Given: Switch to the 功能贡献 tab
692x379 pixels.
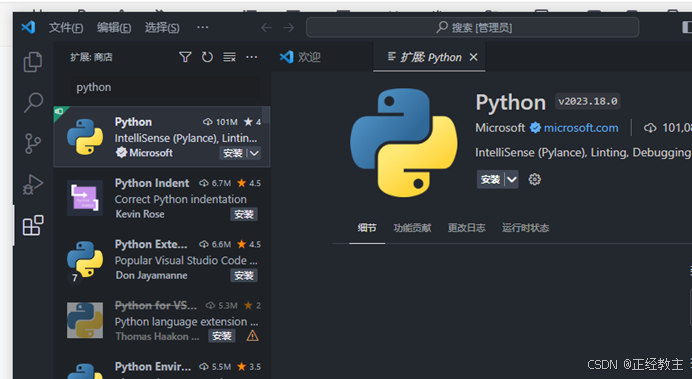Looking at the screenshot, I should point(412,228).
